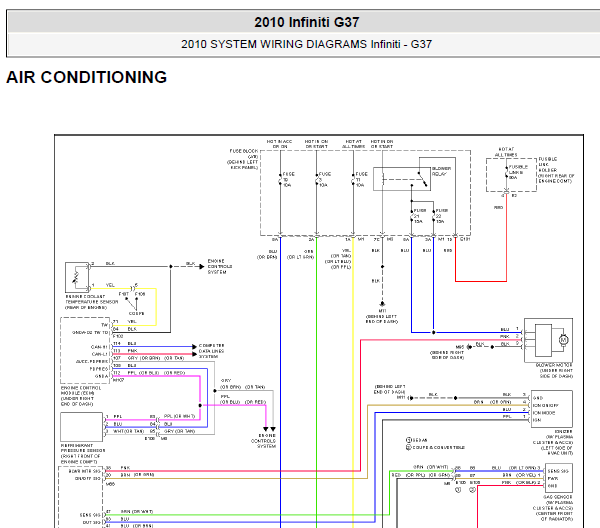Click the yellow vertical wire below fuse 11

(353, 383)
